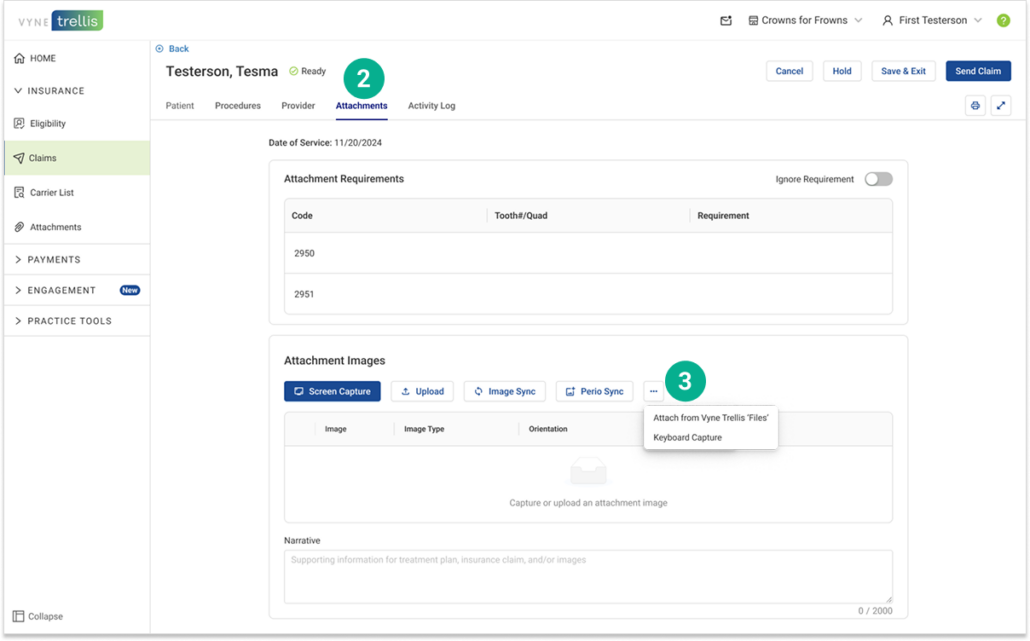Image resolution: width=1030 pixels, height=641 pixels.
Task: Click the Screen Capture button
Action: pos(332,392)
